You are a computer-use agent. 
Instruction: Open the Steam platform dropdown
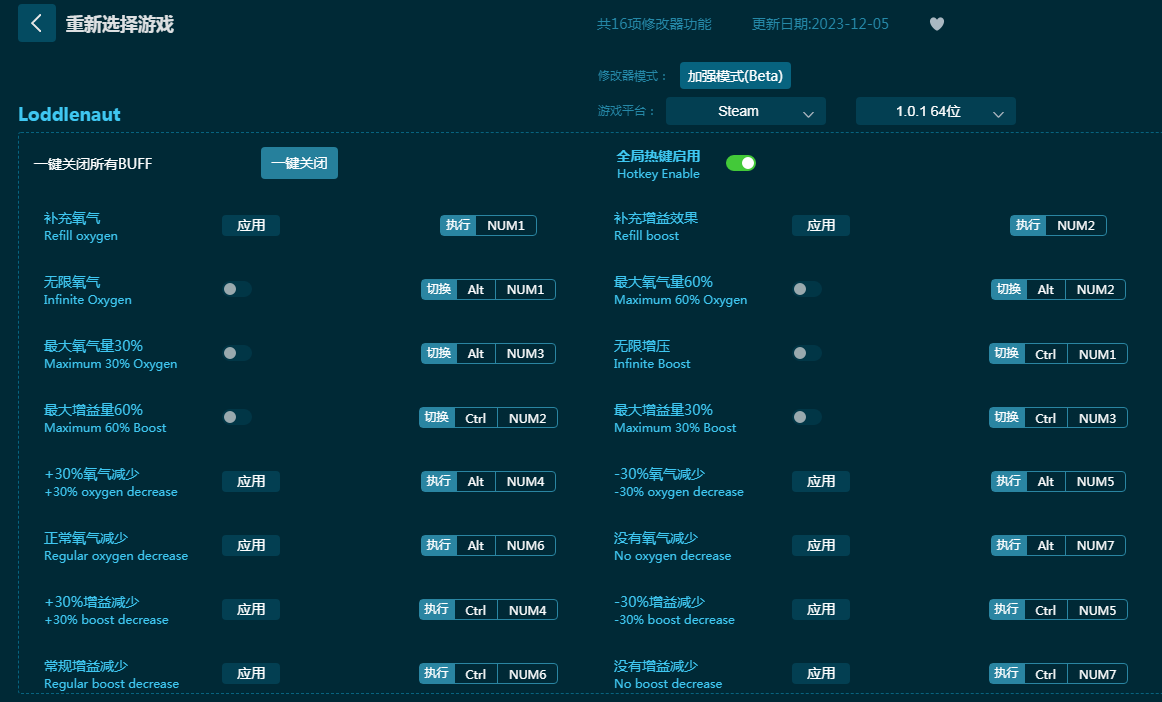pyautogui.click(x=745, y=112)
